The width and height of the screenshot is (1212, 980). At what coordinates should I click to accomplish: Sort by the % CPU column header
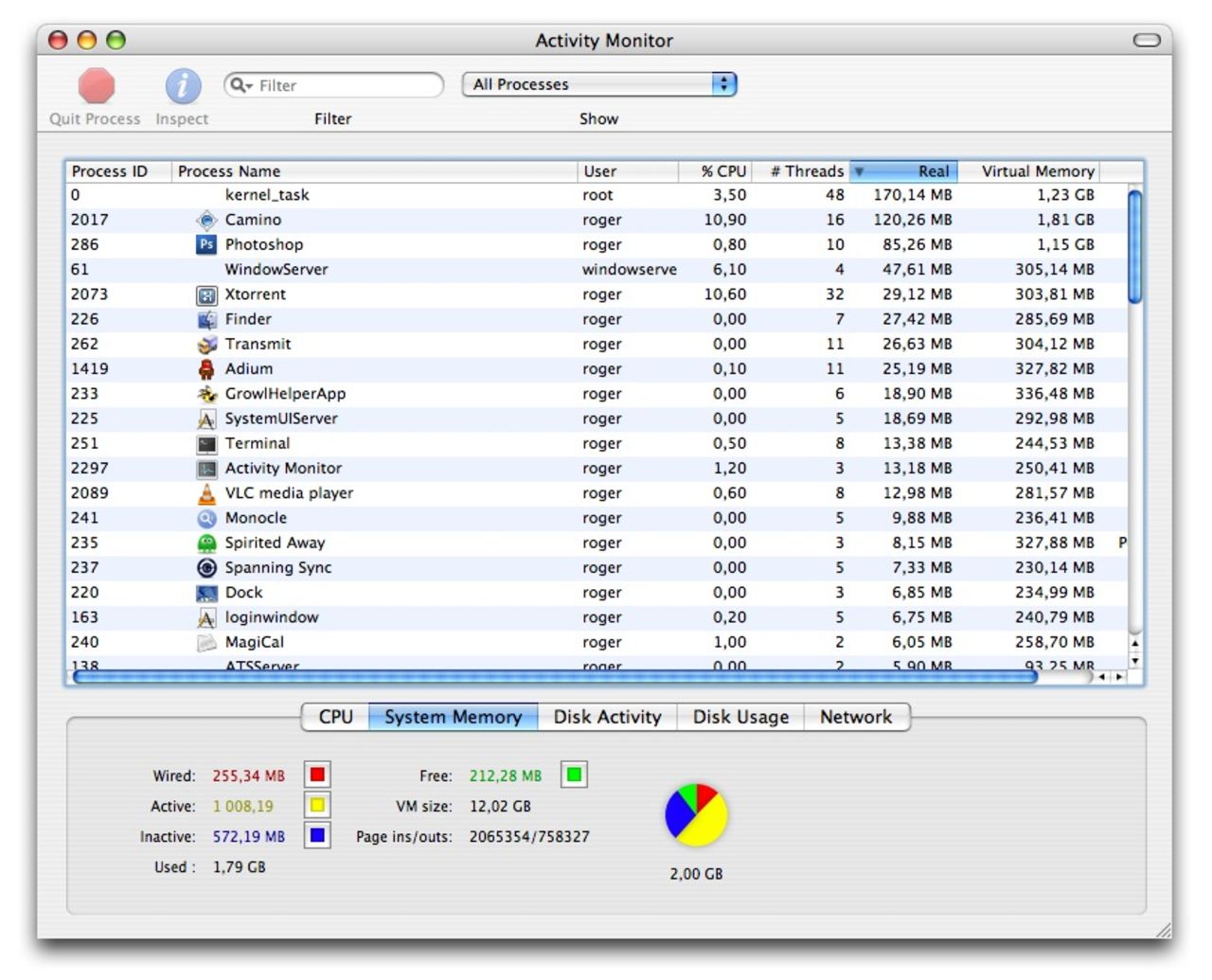[x=722, y=171]
